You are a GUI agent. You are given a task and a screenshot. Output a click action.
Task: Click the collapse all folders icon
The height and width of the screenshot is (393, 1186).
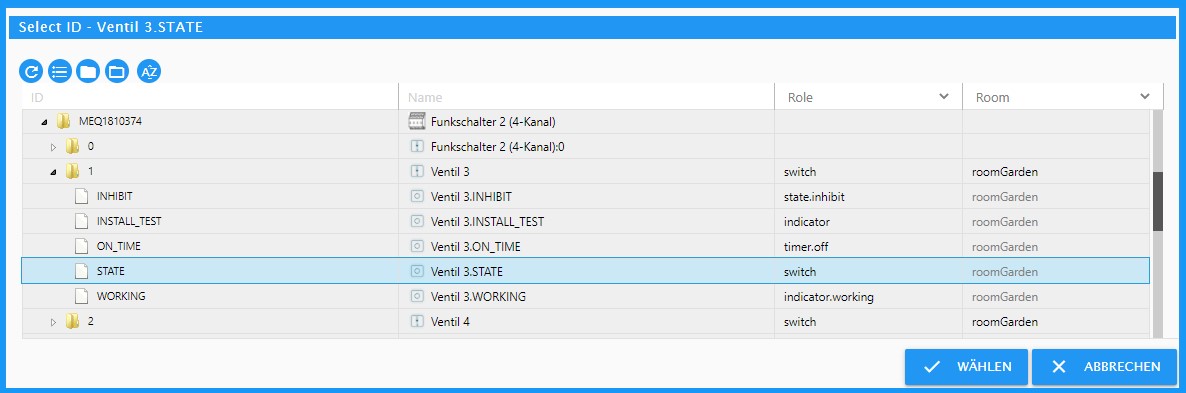point(88,71)
